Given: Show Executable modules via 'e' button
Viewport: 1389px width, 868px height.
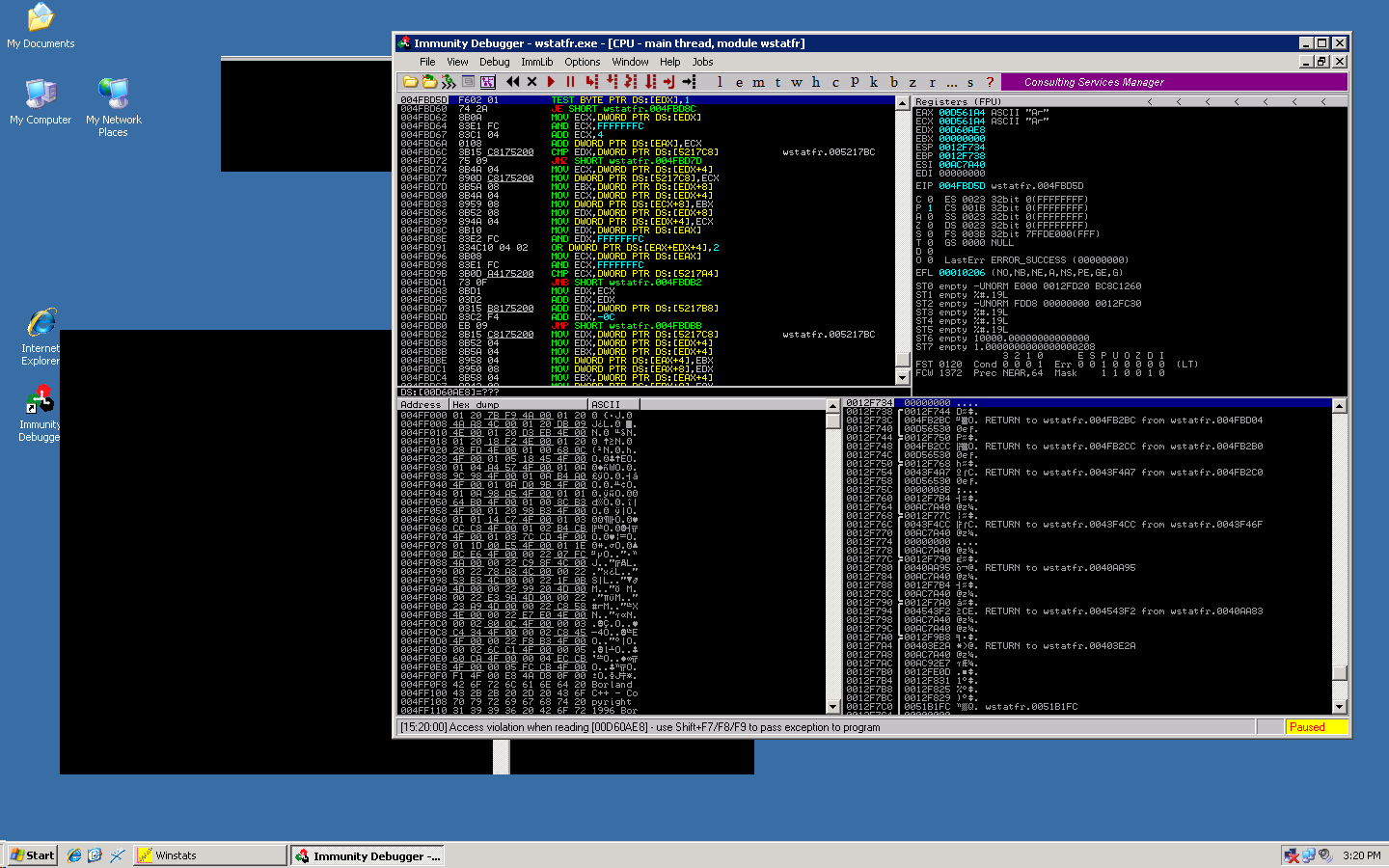Looking at the screenshot, I should click(x=739, y=82).
